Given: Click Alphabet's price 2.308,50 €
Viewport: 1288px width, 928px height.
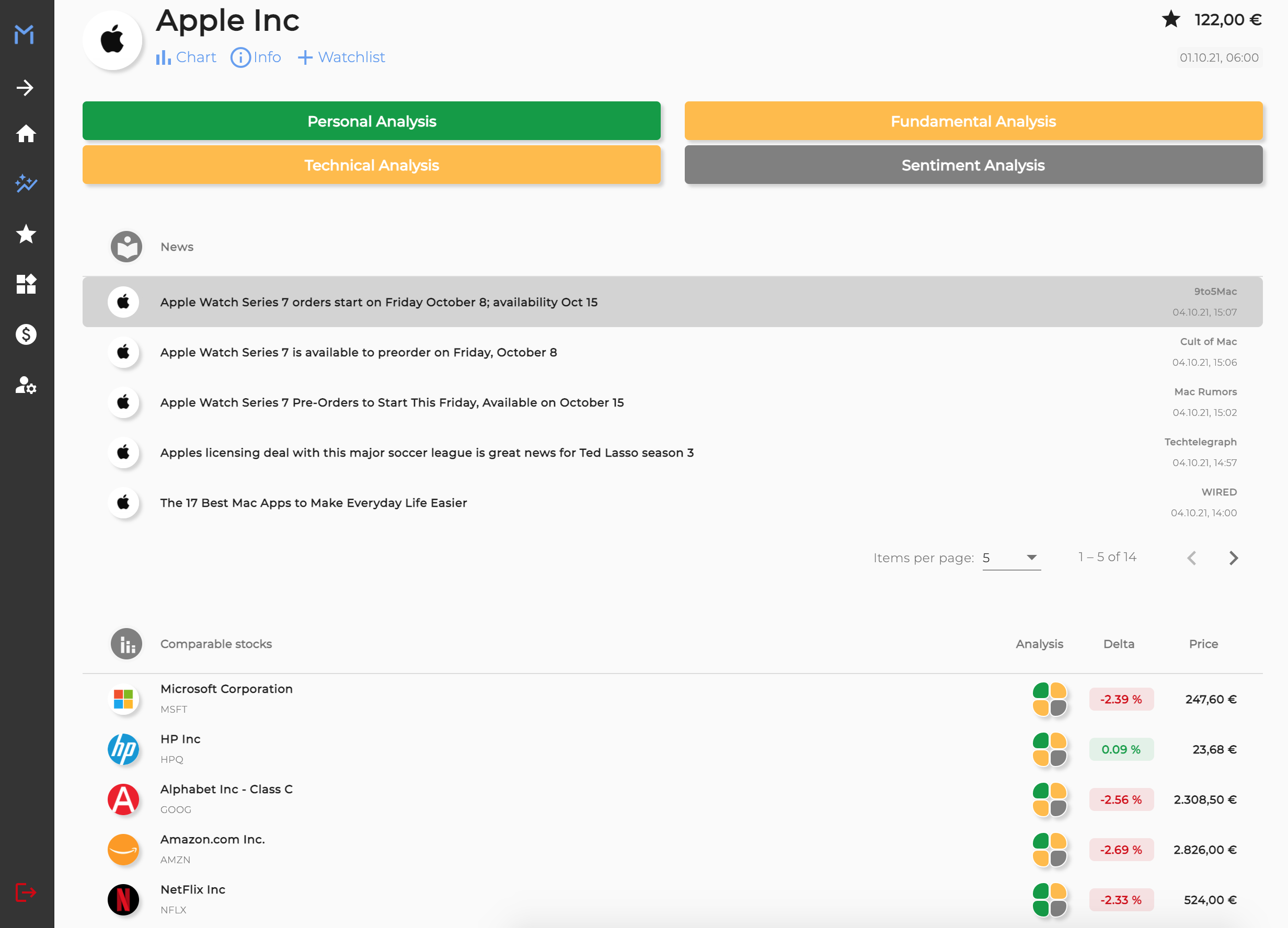Looking at the screenshot, I should [1205, 799].
